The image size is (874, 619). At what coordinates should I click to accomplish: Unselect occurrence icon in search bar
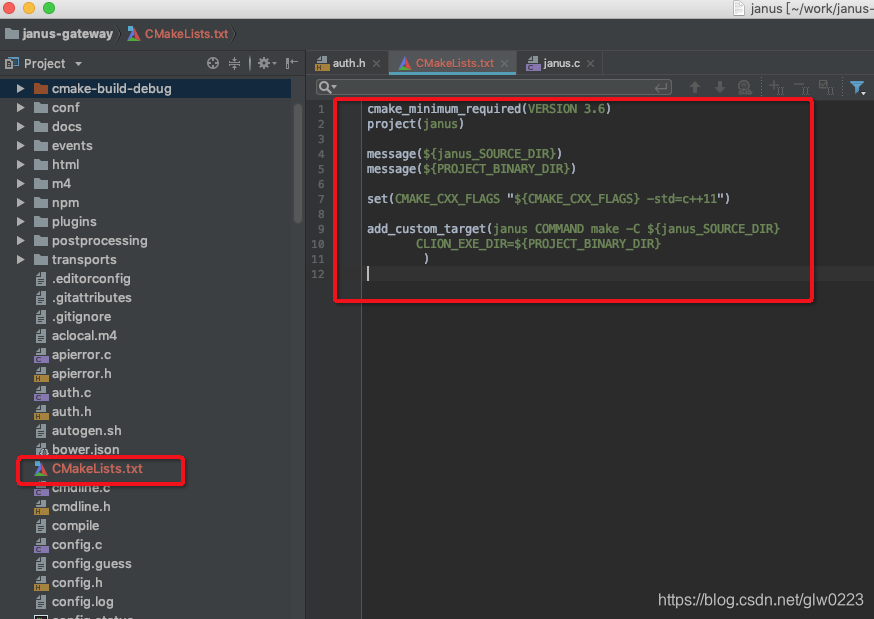[802, 87]
